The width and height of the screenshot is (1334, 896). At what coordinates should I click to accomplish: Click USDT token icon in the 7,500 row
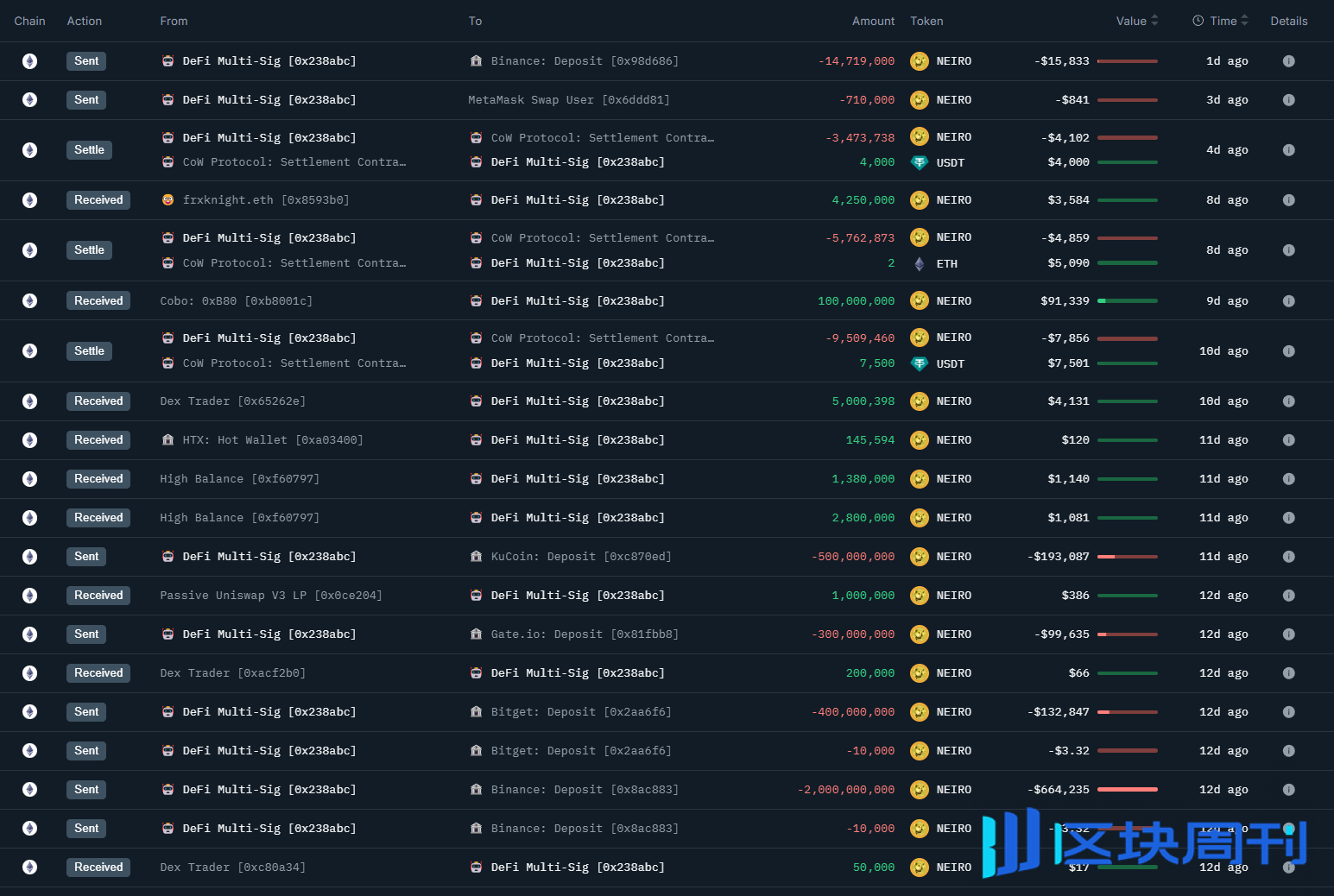(920, 363)
